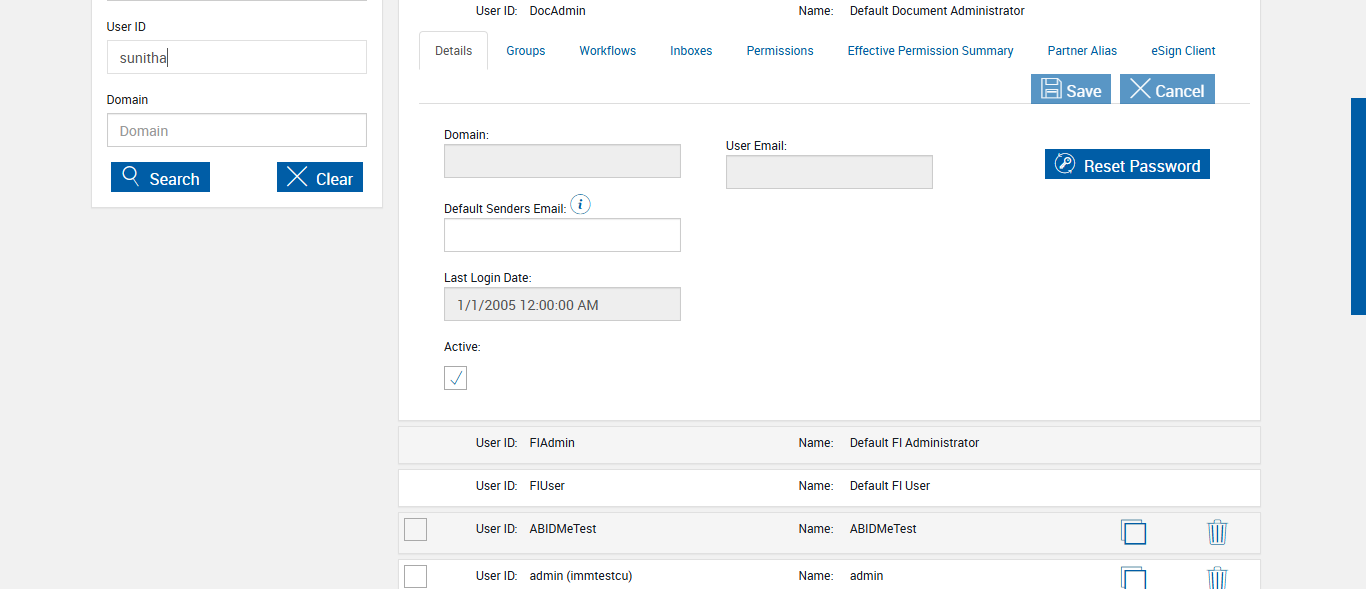Delete the ABIDMeTest user via trash icon
The height and width of the screenshot is (589, 1366).
coord(1217,532)
